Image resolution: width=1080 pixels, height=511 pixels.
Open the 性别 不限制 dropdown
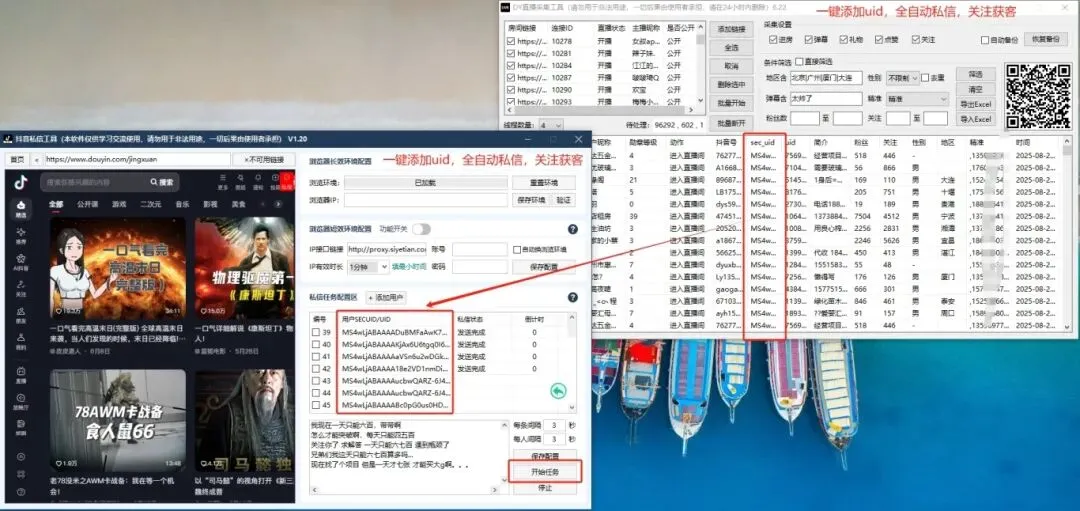(x=902, y=78)
